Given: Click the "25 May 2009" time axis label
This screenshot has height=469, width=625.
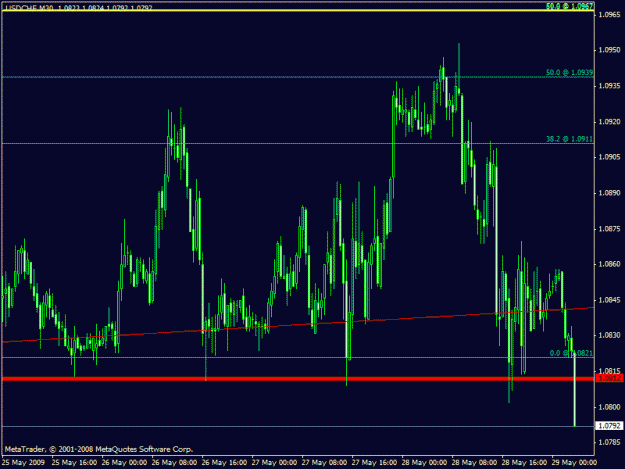Looking at the screenshot, I should coord(23,462).
